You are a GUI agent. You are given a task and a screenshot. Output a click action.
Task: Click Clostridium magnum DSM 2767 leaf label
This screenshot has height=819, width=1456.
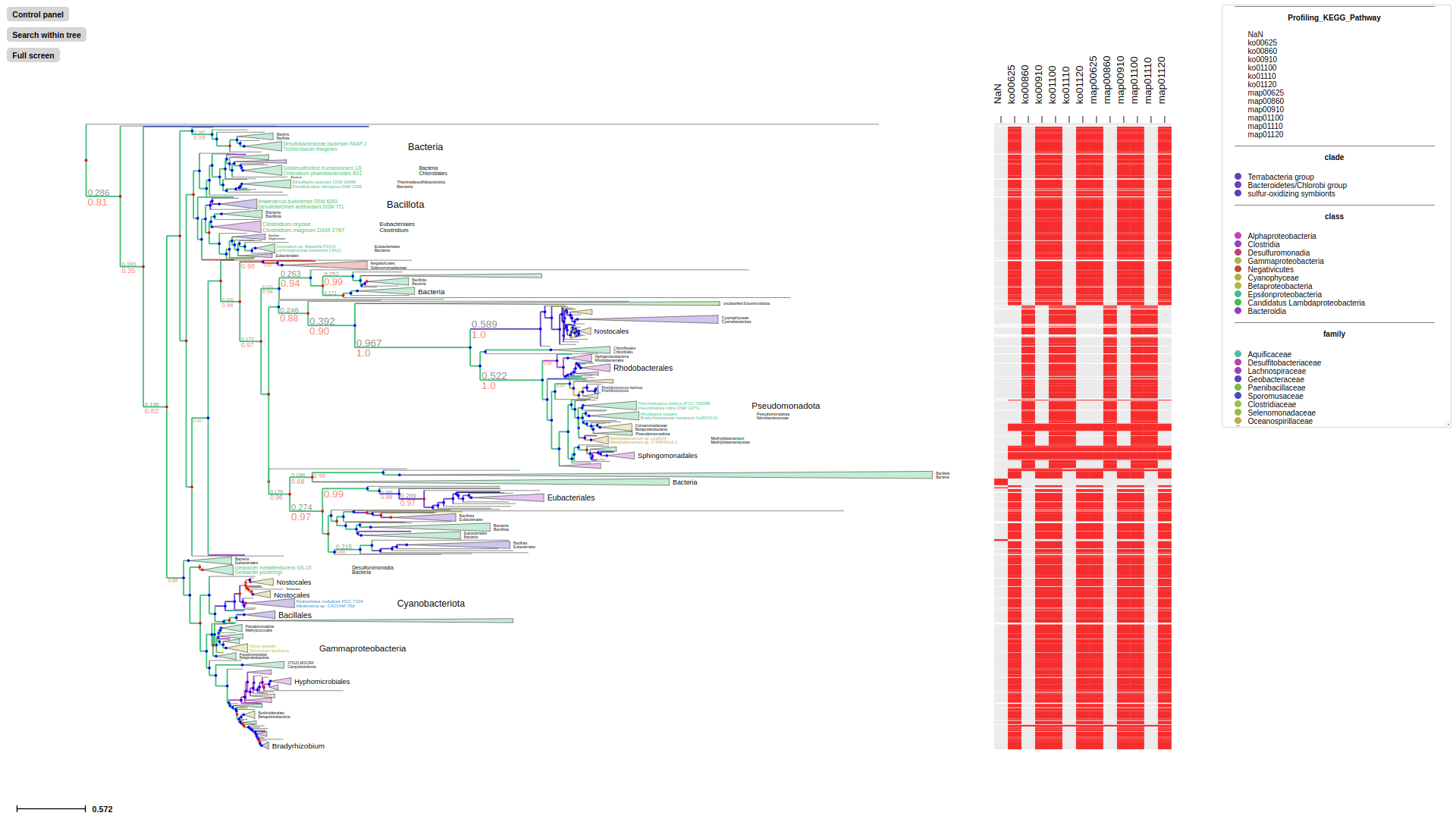[x=303, y=231]
